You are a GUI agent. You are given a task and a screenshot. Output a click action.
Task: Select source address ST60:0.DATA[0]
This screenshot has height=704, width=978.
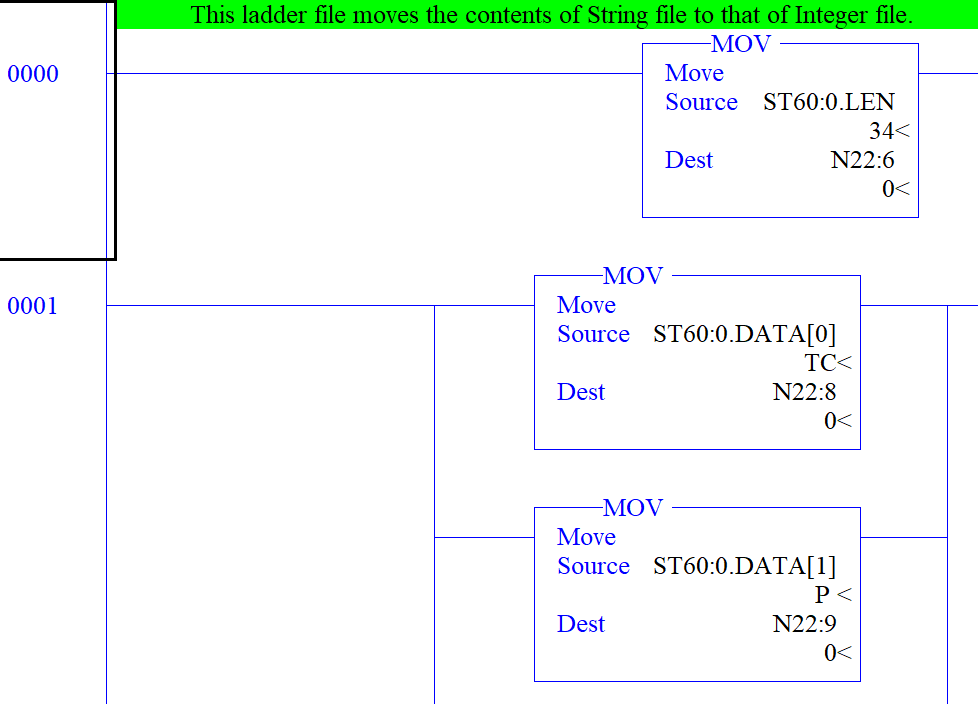(x=744, y=334)
